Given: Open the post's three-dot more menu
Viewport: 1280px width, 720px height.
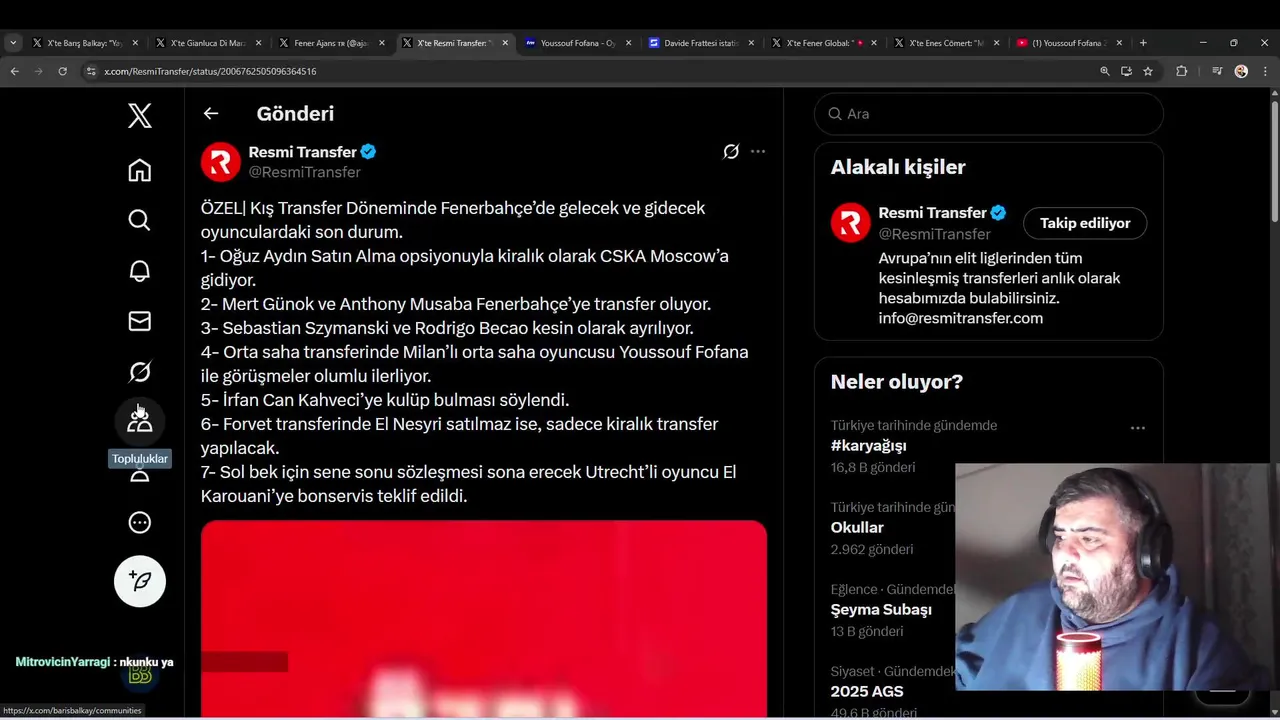Looking at the screenshot, I should (x=758, y=152).
